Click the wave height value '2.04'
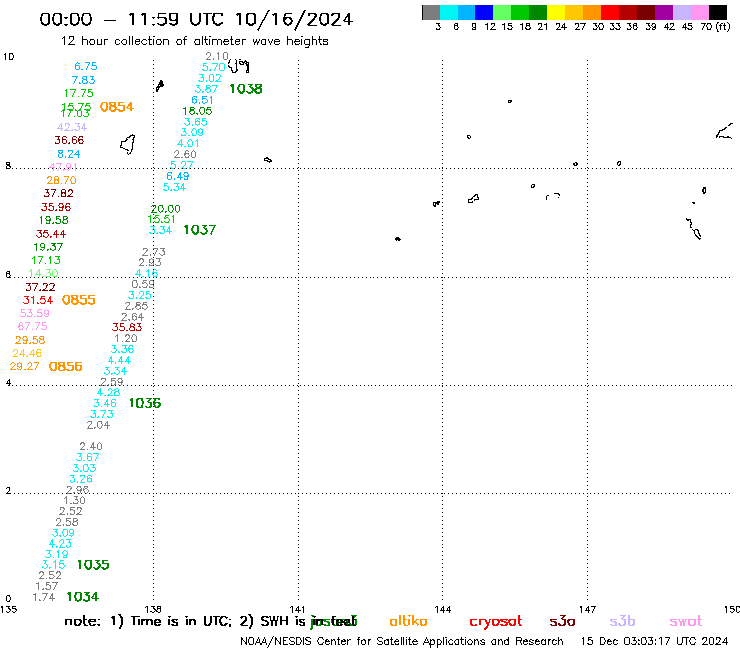 [x=98, y=425]
